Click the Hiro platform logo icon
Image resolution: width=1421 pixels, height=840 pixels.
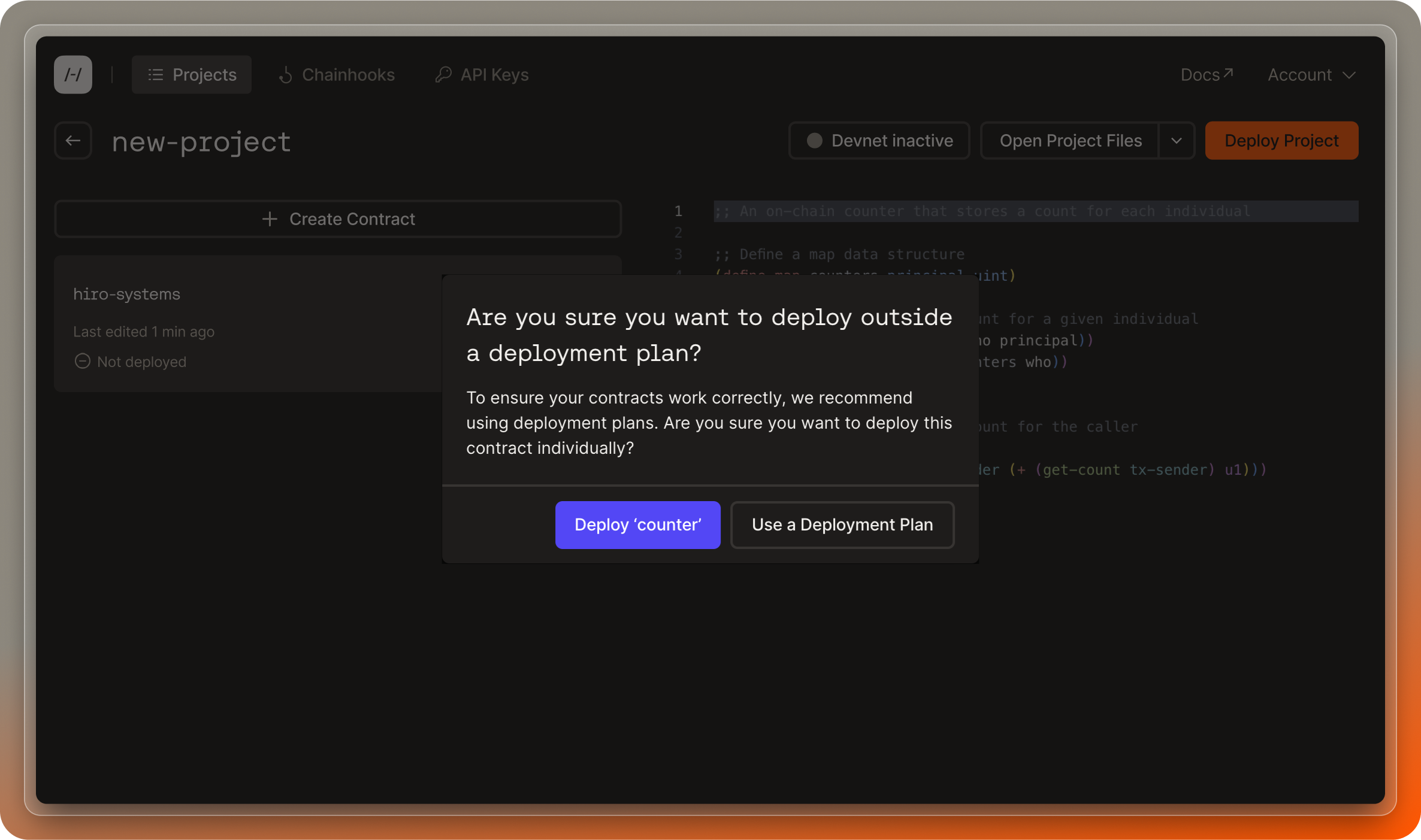pyautogui.click(x=74, y=74)
